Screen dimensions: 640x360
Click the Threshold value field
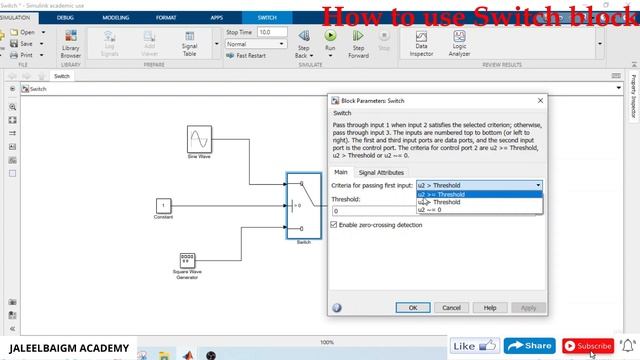[375, 211]
